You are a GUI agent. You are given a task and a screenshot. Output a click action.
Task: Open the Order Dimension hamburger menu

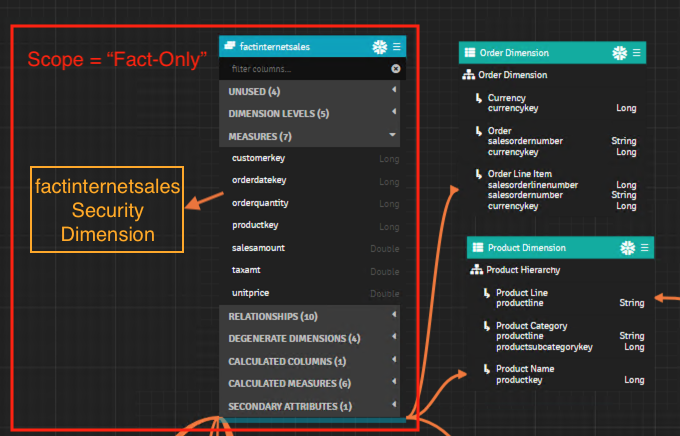tap(637, 53)
